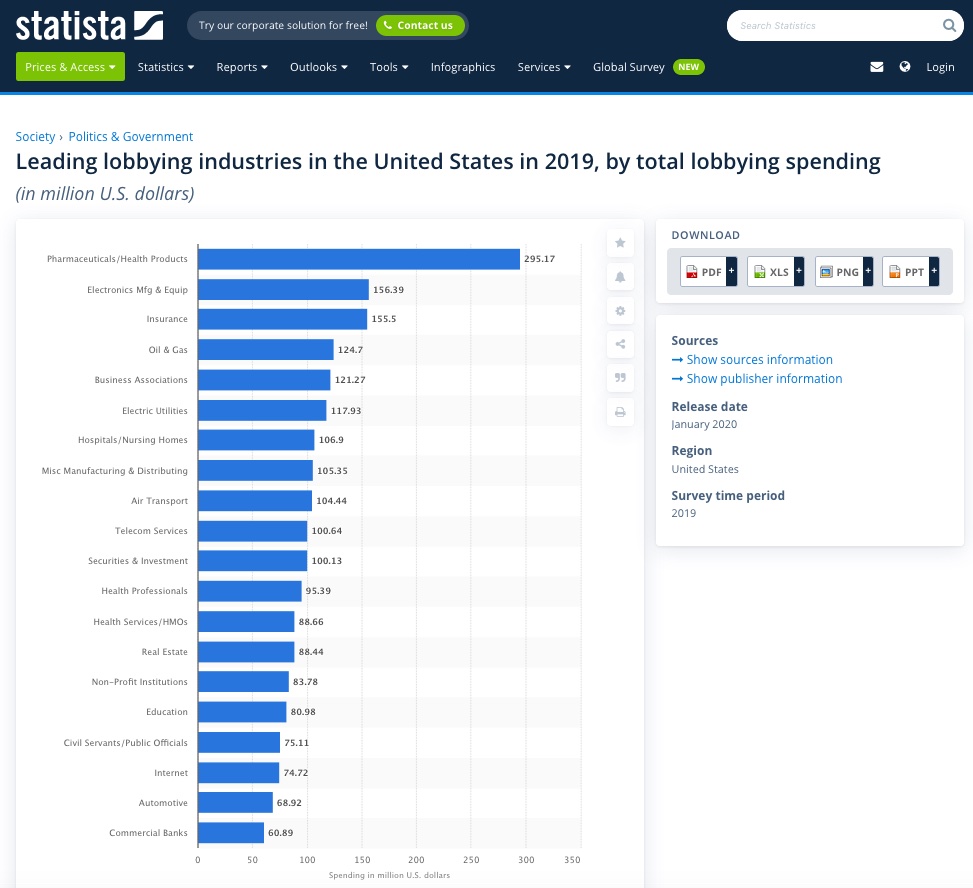Click the Electric Utilities label

click(155, 411)
